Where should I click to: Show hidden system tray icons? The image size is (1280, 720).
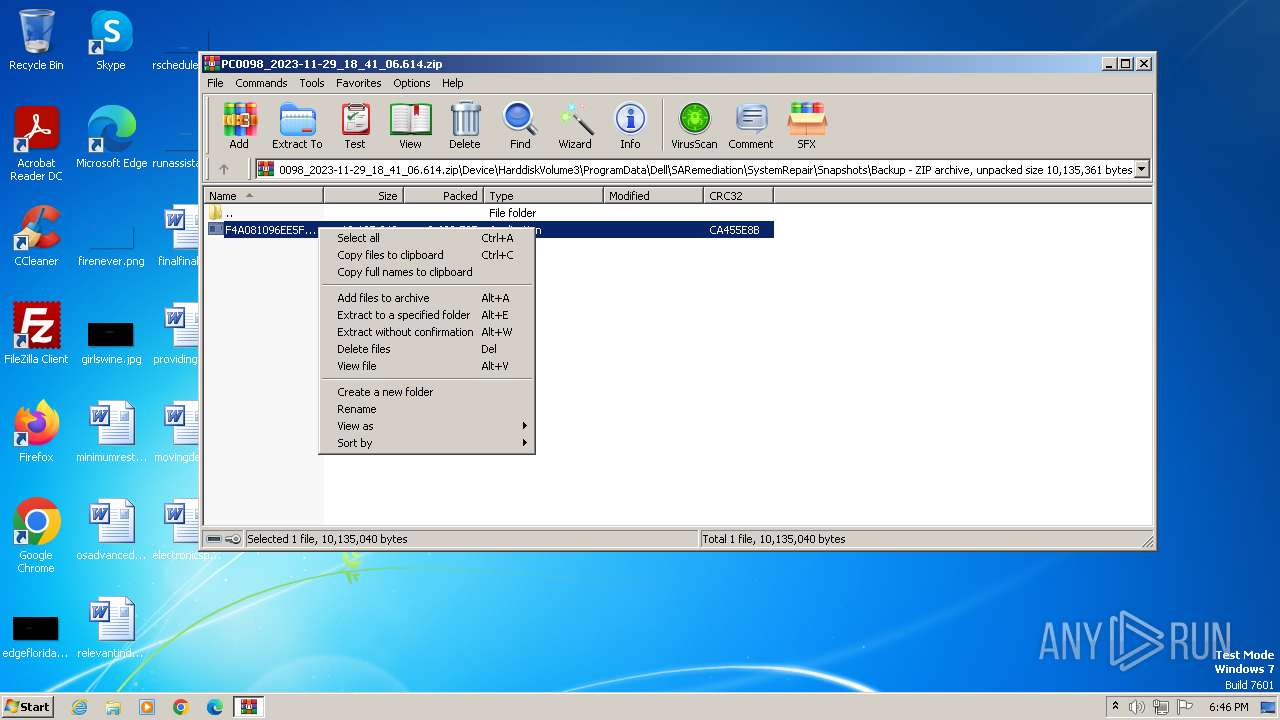click(1115, 706)
